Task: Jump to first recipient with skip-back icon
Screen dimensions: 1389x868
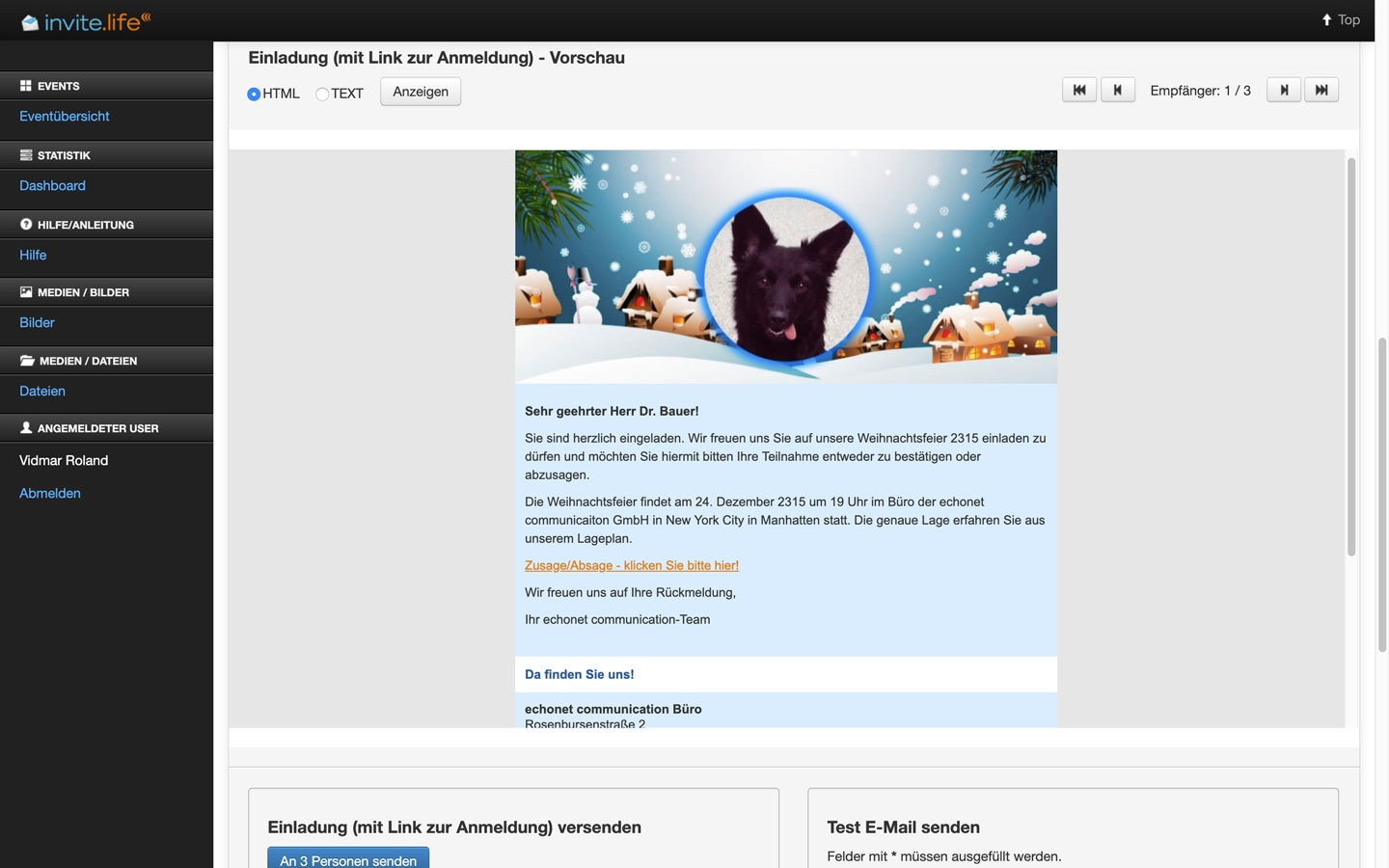Action: point(1079,90)
